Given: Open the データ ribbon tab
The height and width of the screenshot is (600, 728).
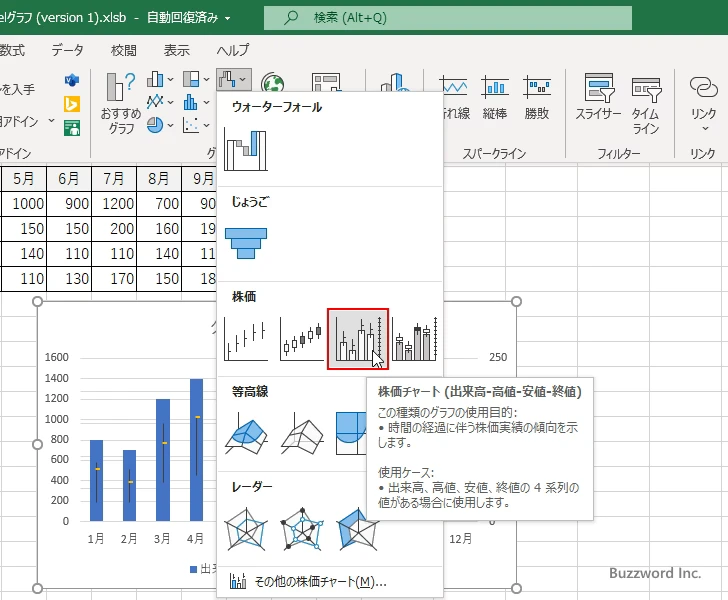Looking at the screenshot, I should click(67, 50).
